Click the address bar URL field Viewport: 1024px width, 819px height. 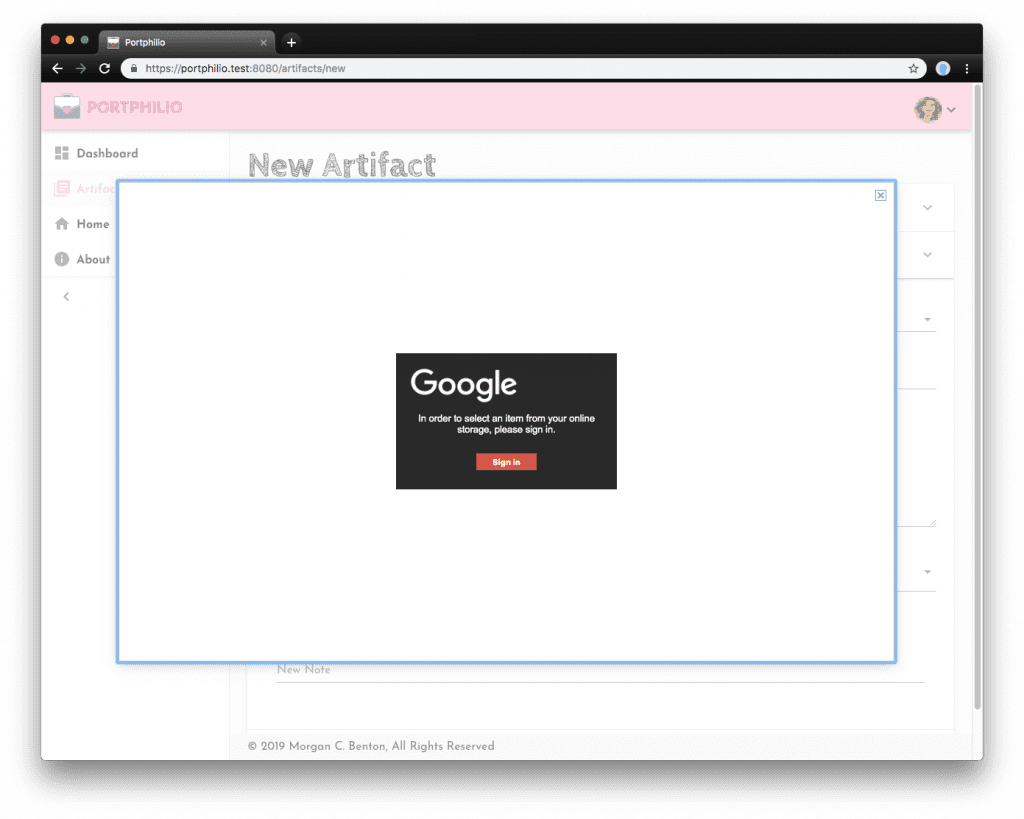(x=523, y=69)
